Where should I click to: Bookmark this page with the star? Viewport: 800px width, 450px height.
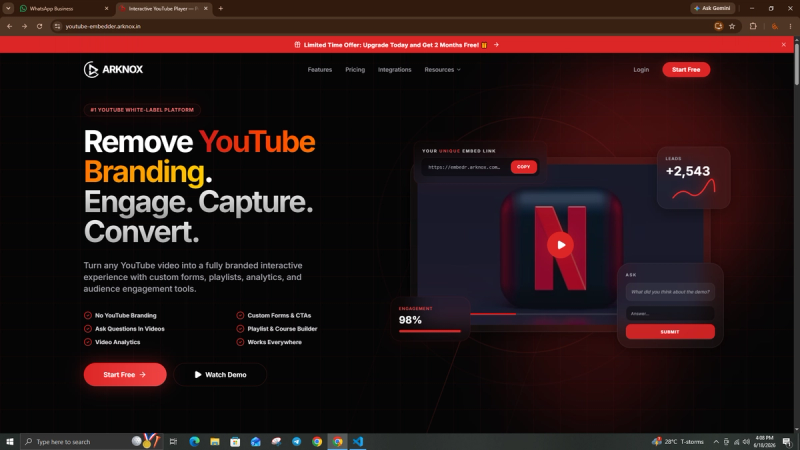[x=732, y=26]
